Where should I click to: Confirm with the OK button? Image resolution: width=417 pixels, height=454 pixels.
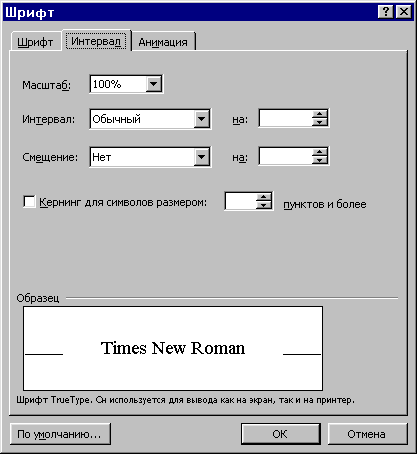[x=280, y=434]
